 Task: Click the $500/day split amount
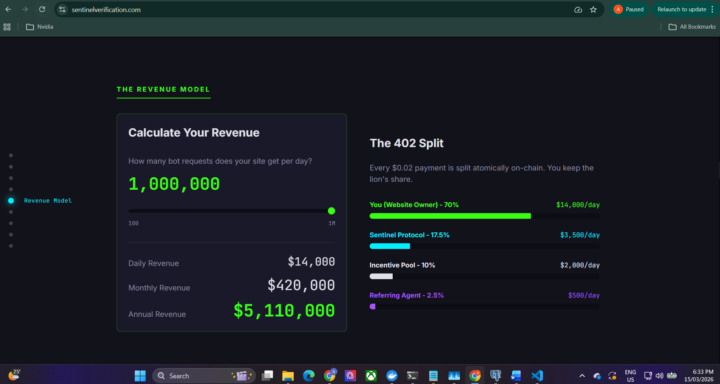click(x=584, y=296)
